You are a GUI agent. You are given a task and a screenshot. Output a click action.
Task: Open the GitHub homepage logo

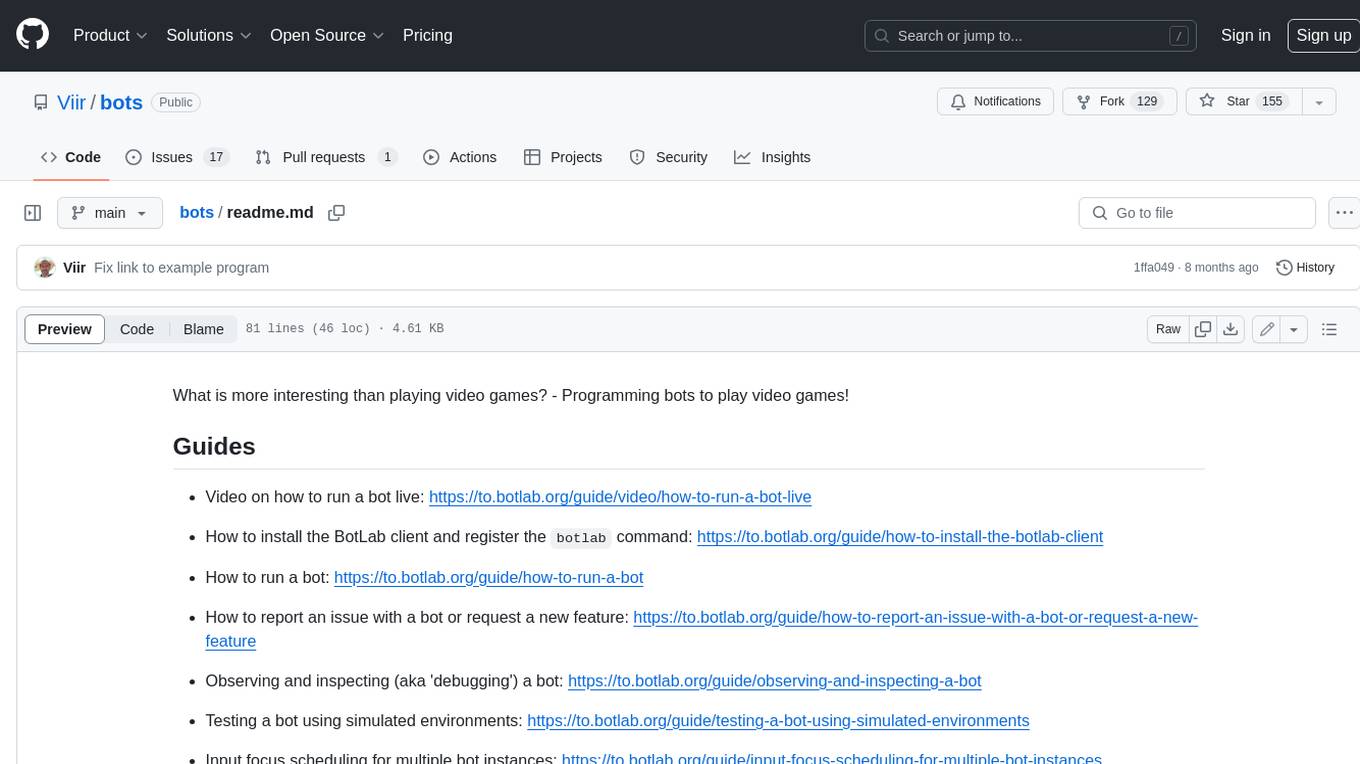[x=32, y=35]
